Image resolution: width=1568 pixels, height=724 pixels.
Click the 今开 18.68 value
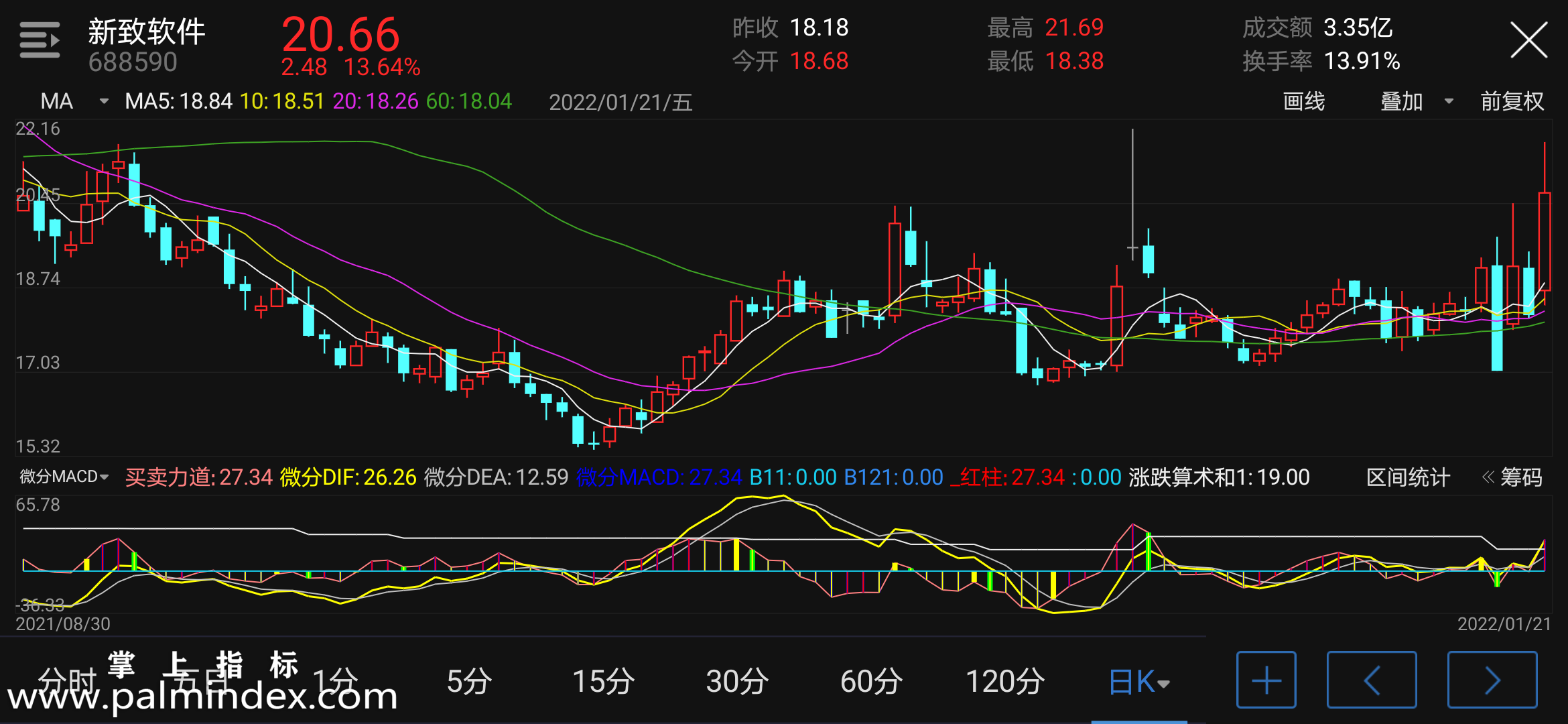(x=819, y=61)
